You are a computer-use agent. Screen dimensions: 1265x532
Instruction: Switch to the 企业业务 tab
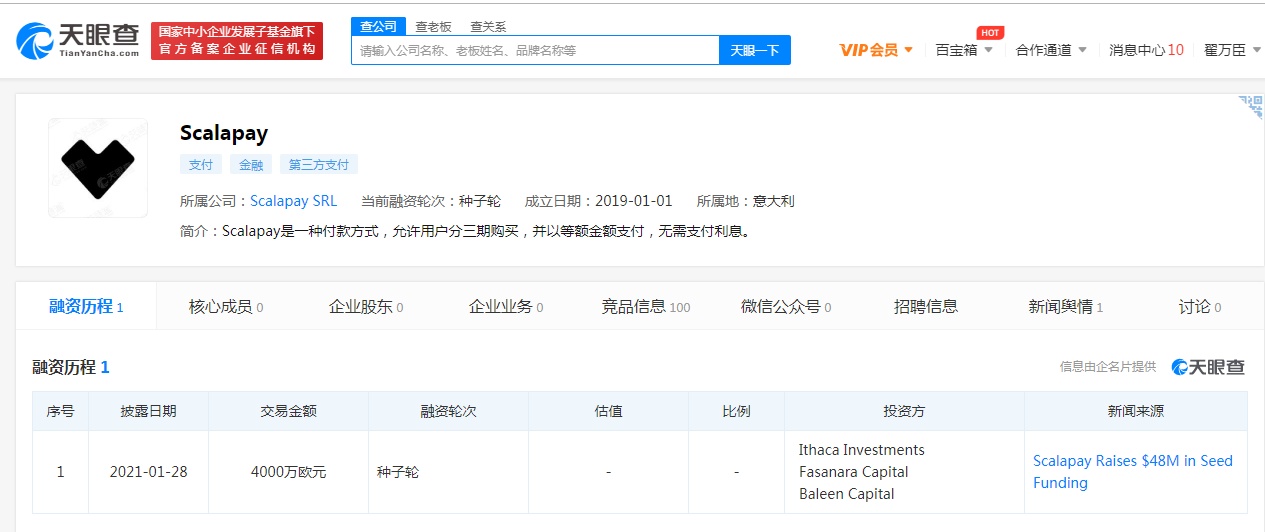pyautogui.click(x=506, y=306)
